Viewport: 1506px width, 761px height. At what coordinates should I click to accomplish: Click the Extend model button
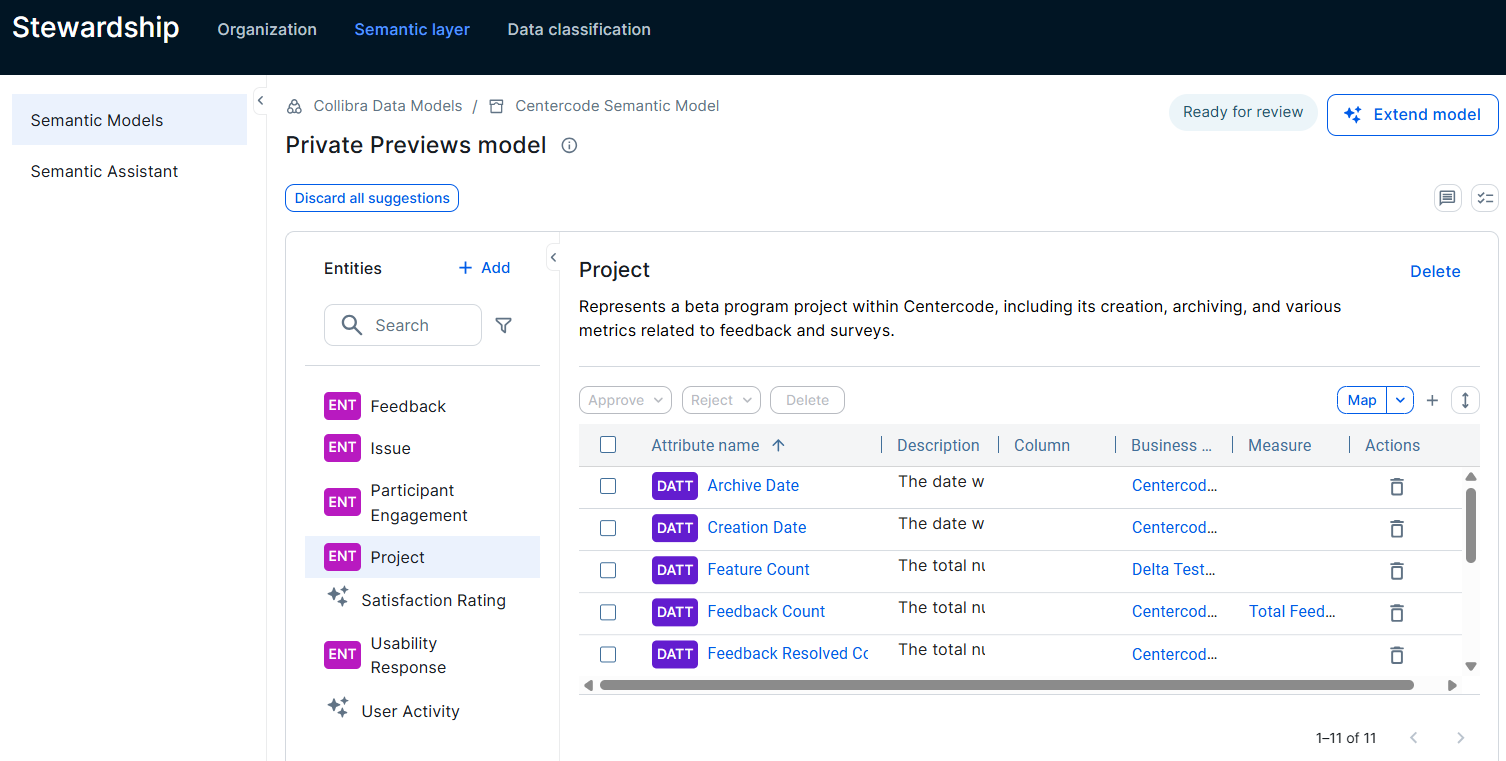point(1412,114)
